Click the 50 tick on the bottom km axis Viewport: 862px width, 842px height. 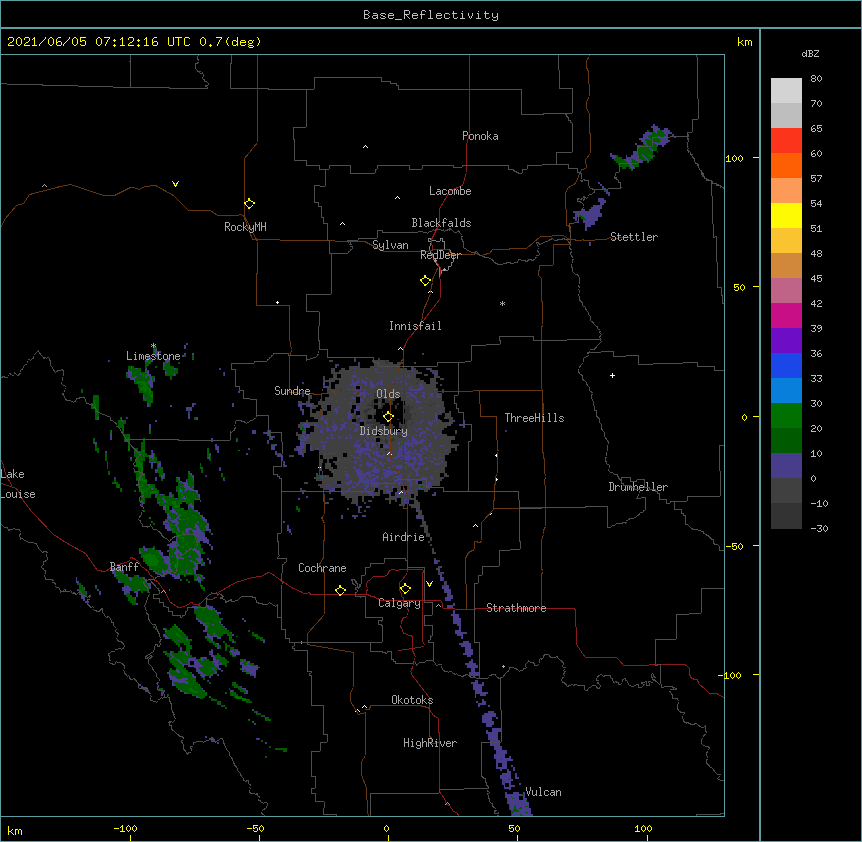point(514,828)
